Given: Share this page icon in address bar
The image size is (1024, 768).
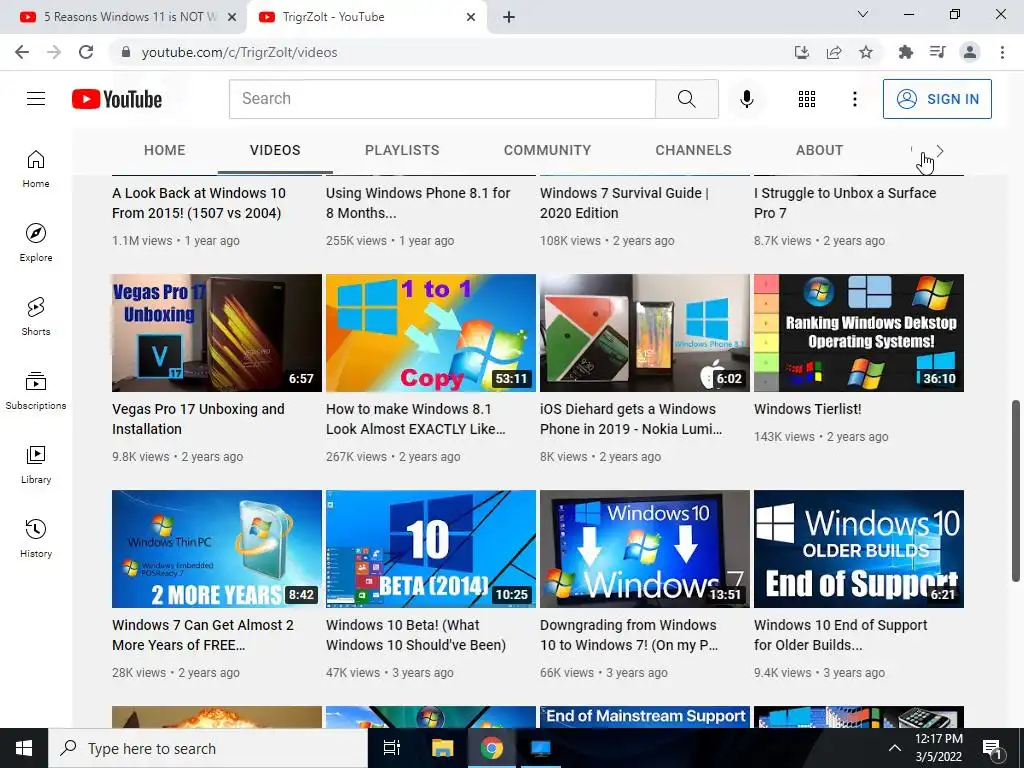Looking at the screenshot, I should point(834,52).
